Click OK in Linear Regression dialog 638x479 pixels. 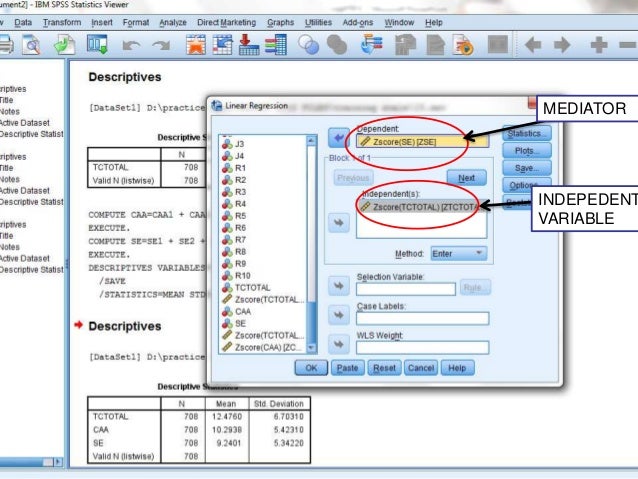311,368
